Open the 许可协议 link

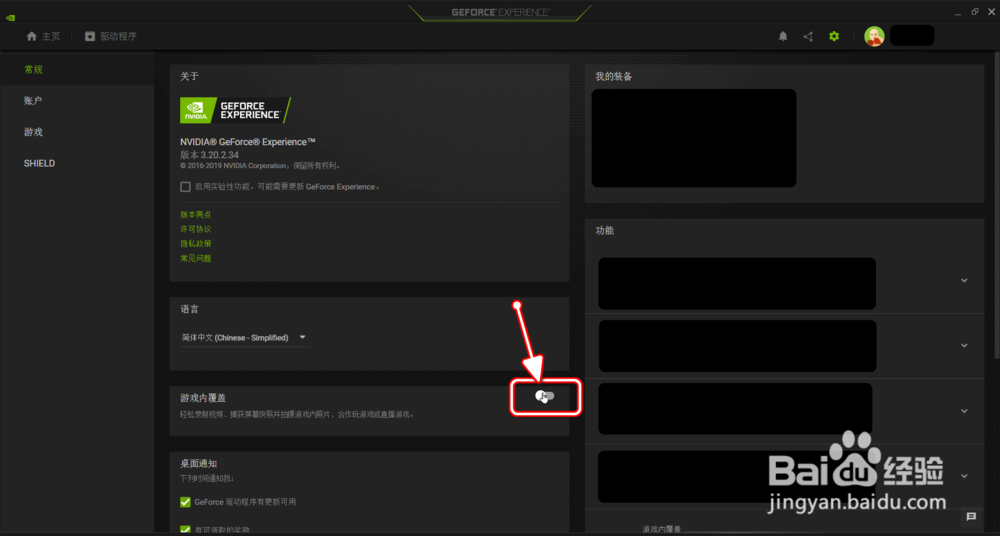point(196,229)
